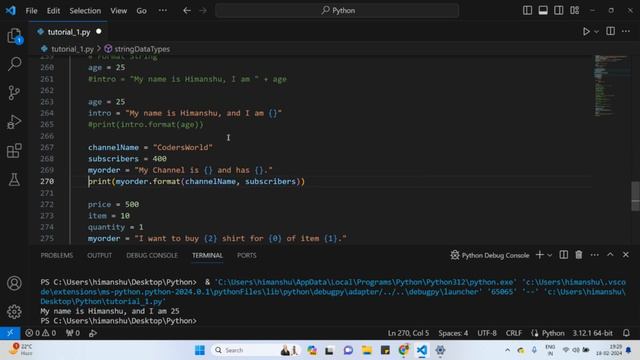640x360 pixels.
Task: Create a new terminal with plus icon
Action: 539,255
